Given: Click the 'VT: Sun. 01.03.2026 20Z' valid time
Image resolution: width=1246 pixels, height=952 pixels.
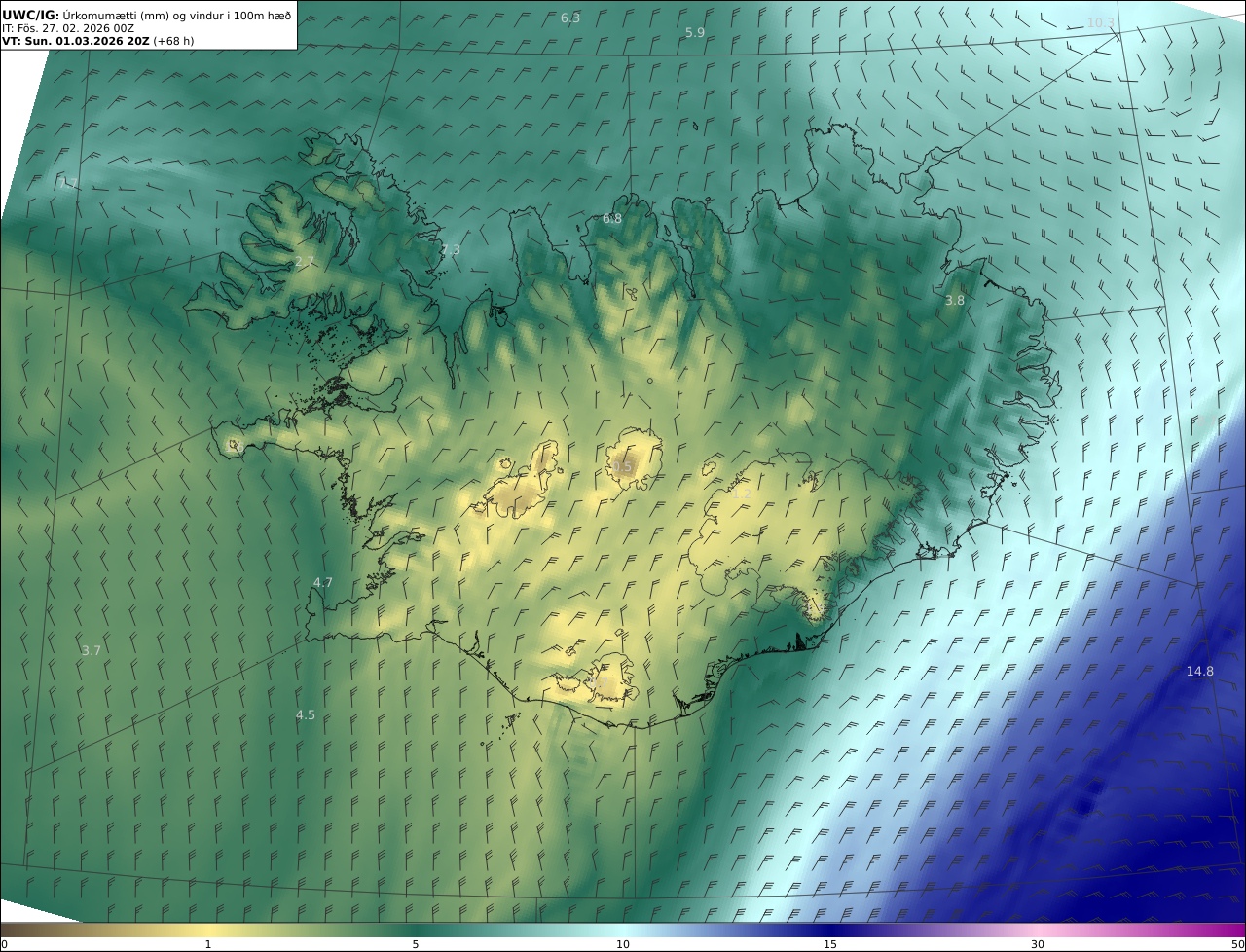Looking at the screenshot, I should 75,41.
